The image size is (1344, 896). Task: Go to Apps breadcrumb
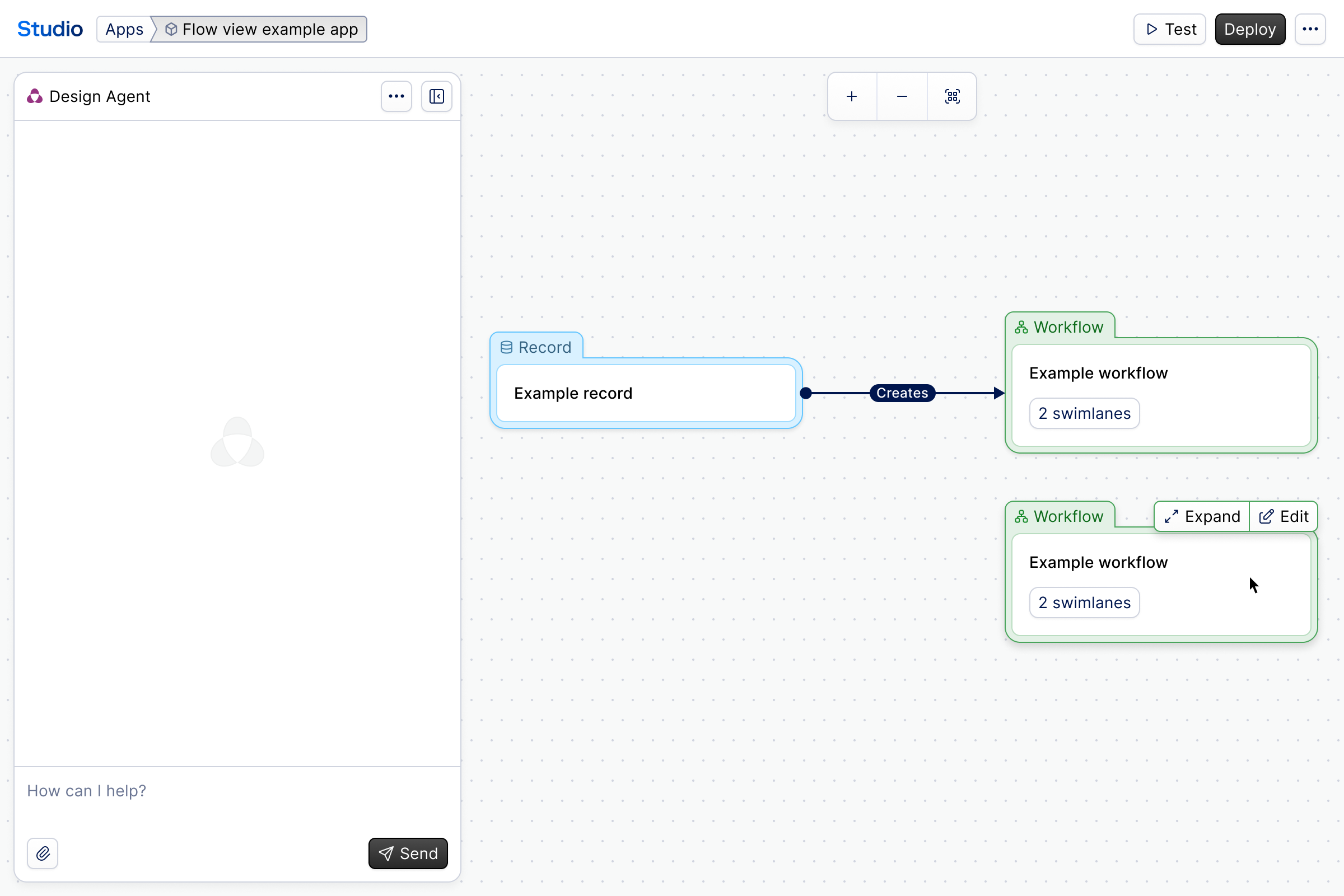(x=124, y=29)
